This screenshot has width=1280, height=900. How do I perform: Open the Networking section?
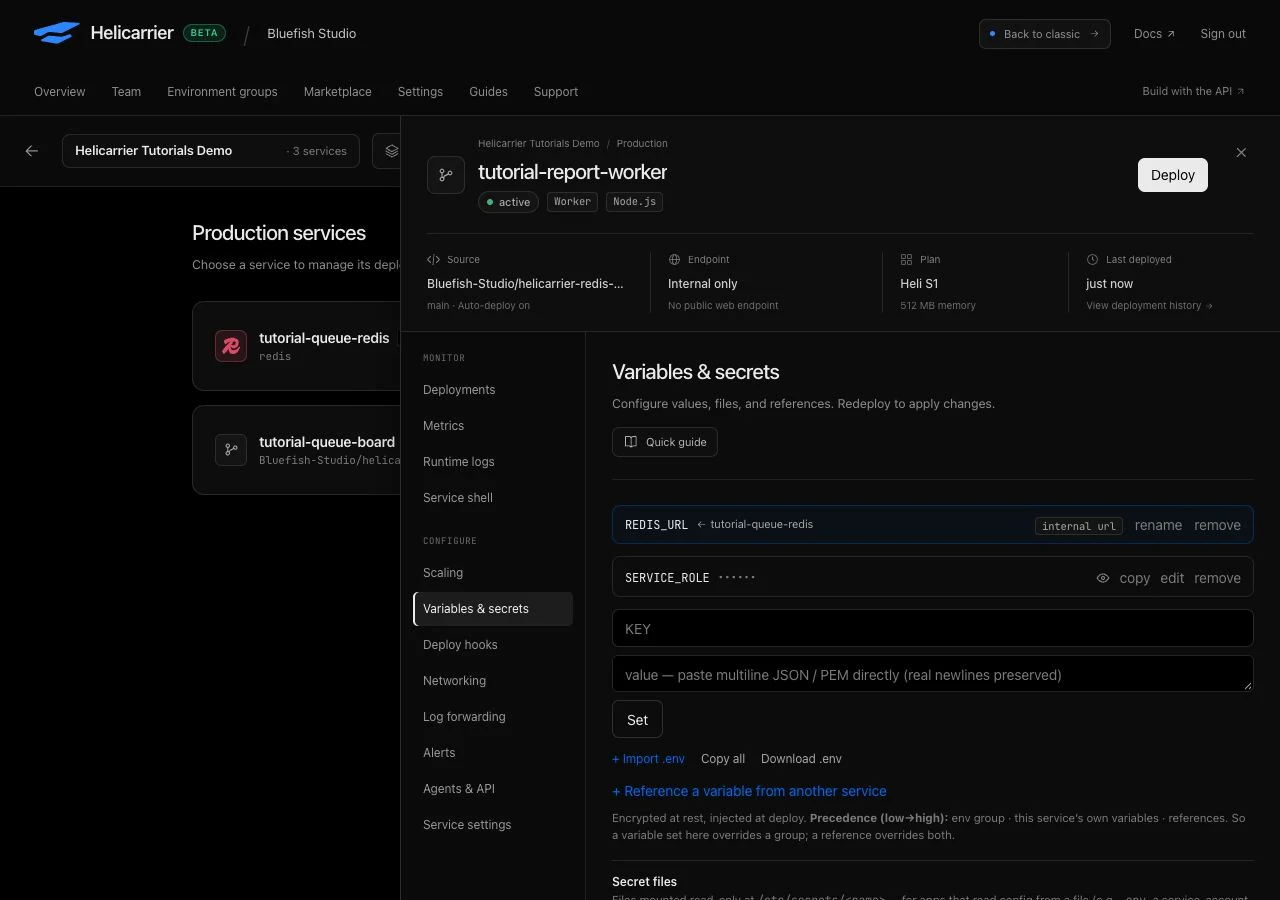(493, 681)
